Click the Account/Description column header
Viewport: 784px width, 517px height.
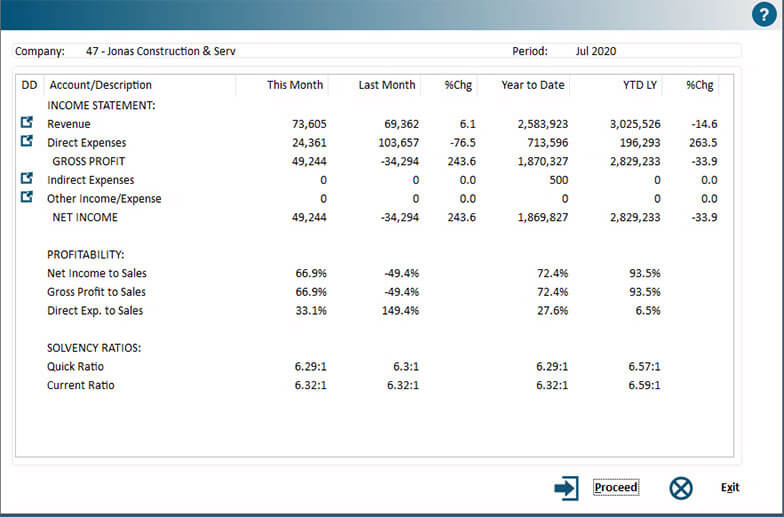(x=101, y=86)
